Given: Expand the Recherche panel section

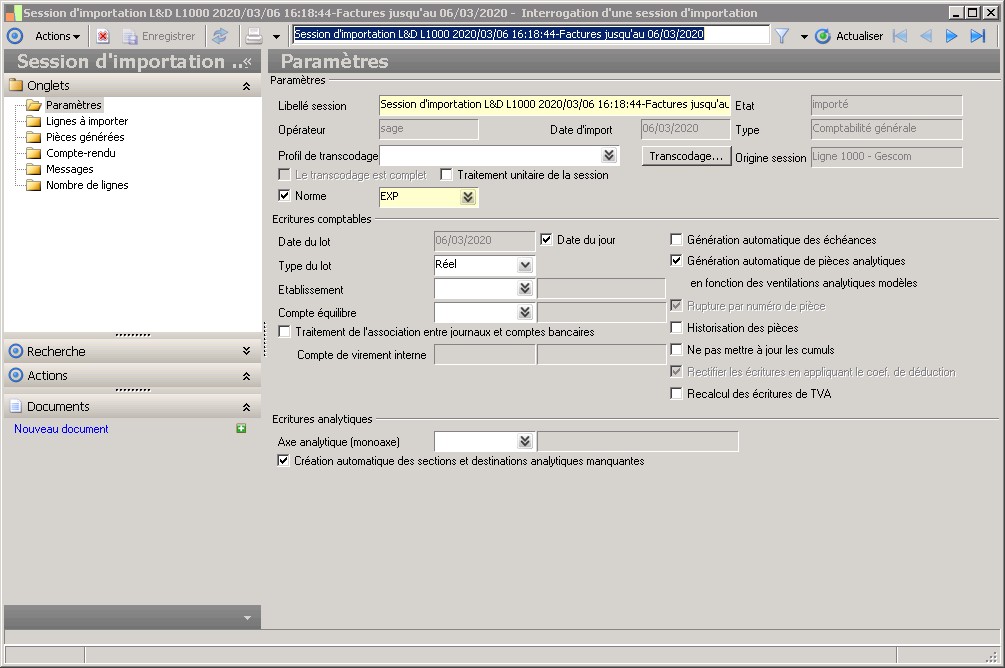Looking at the screenshot, I should (246, 352).
